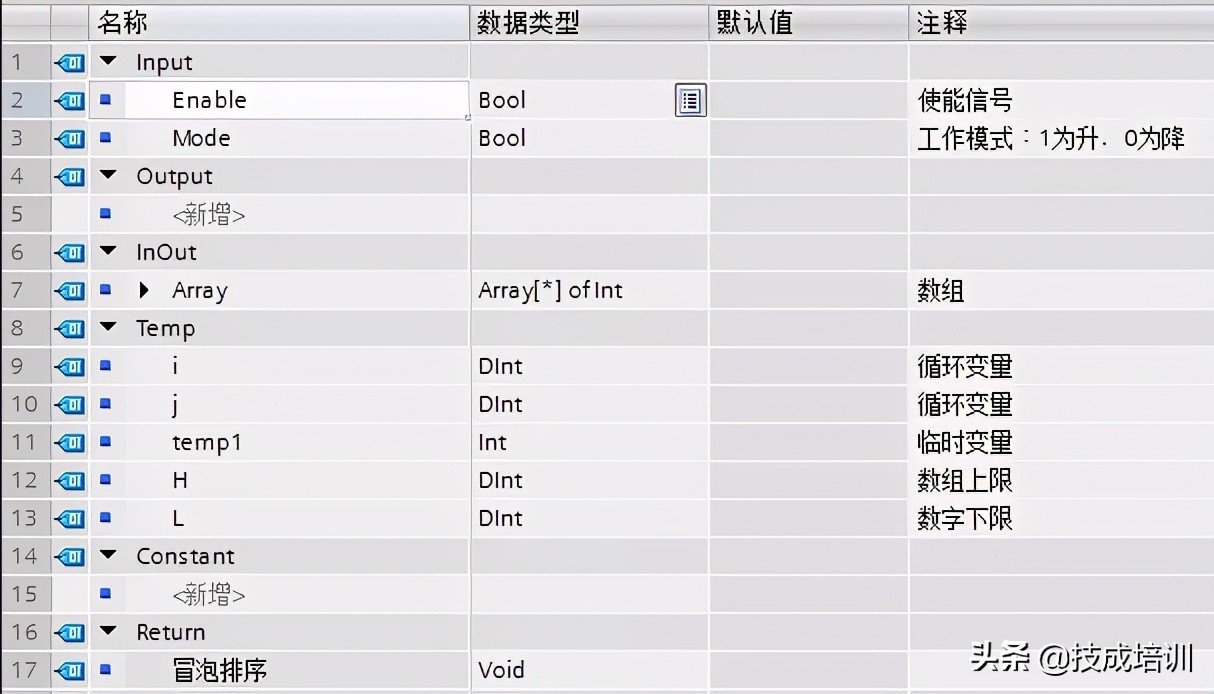
Task: Click the variable icon on the H row
Action: pos(68,480)
